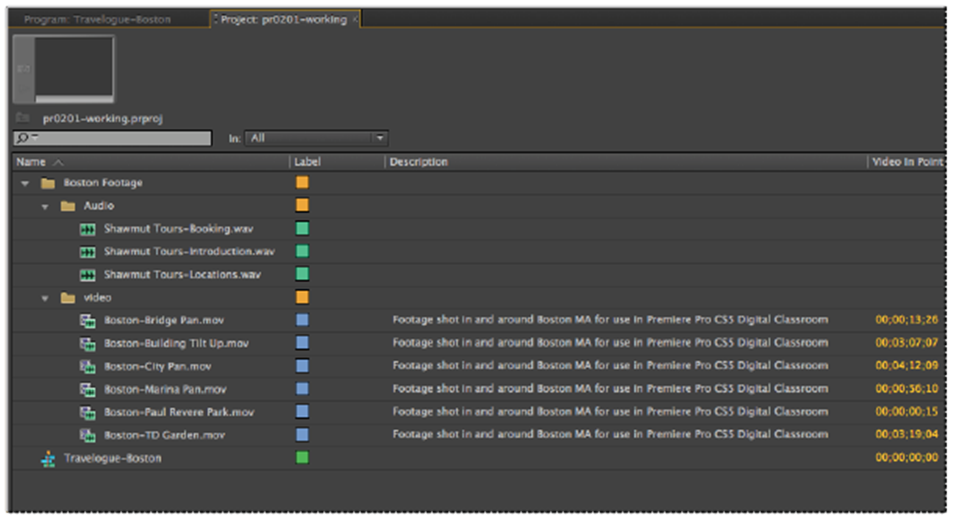Click description text of Boston-Marina Pan.mov
Image resolution: width=953 pixels, height=519 pixels.
point(610,388)
